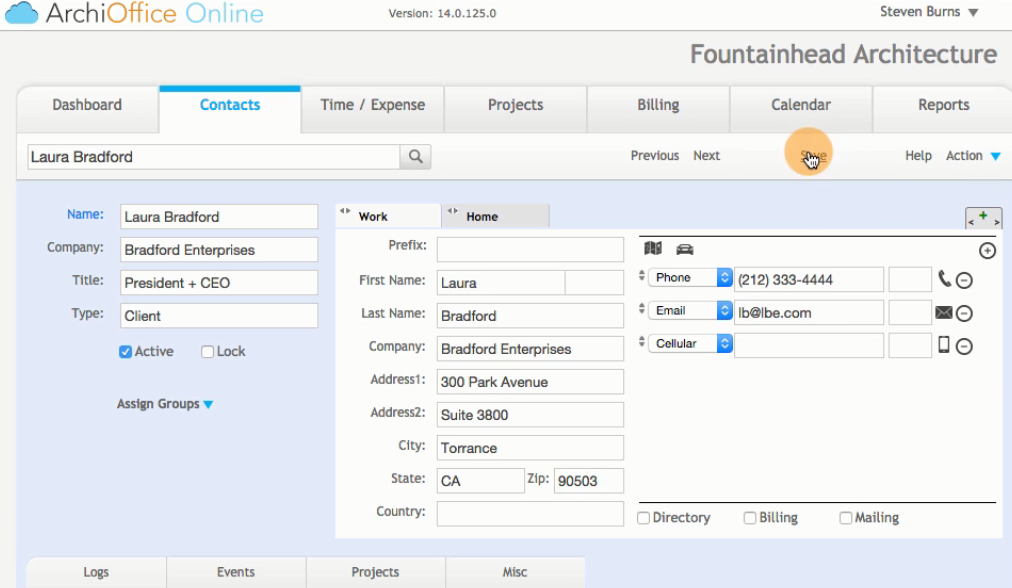
Task: Click the car directions icon
Action: click(685, 249)
